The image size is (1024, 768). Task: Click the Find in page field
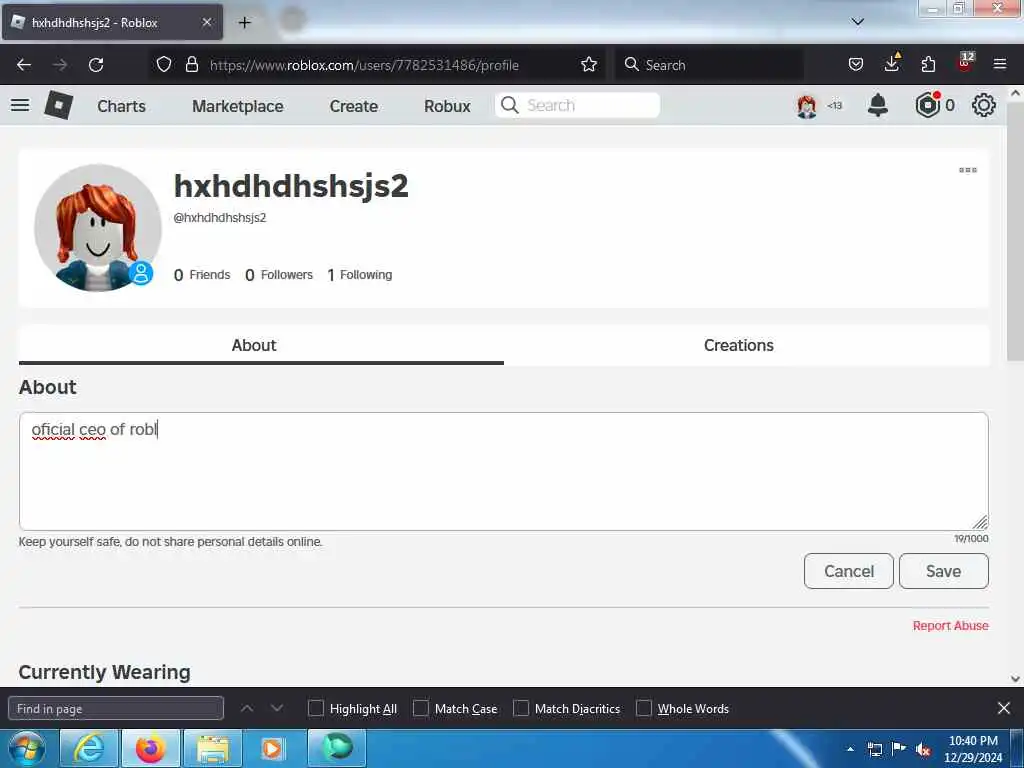(x=116, y=708)
